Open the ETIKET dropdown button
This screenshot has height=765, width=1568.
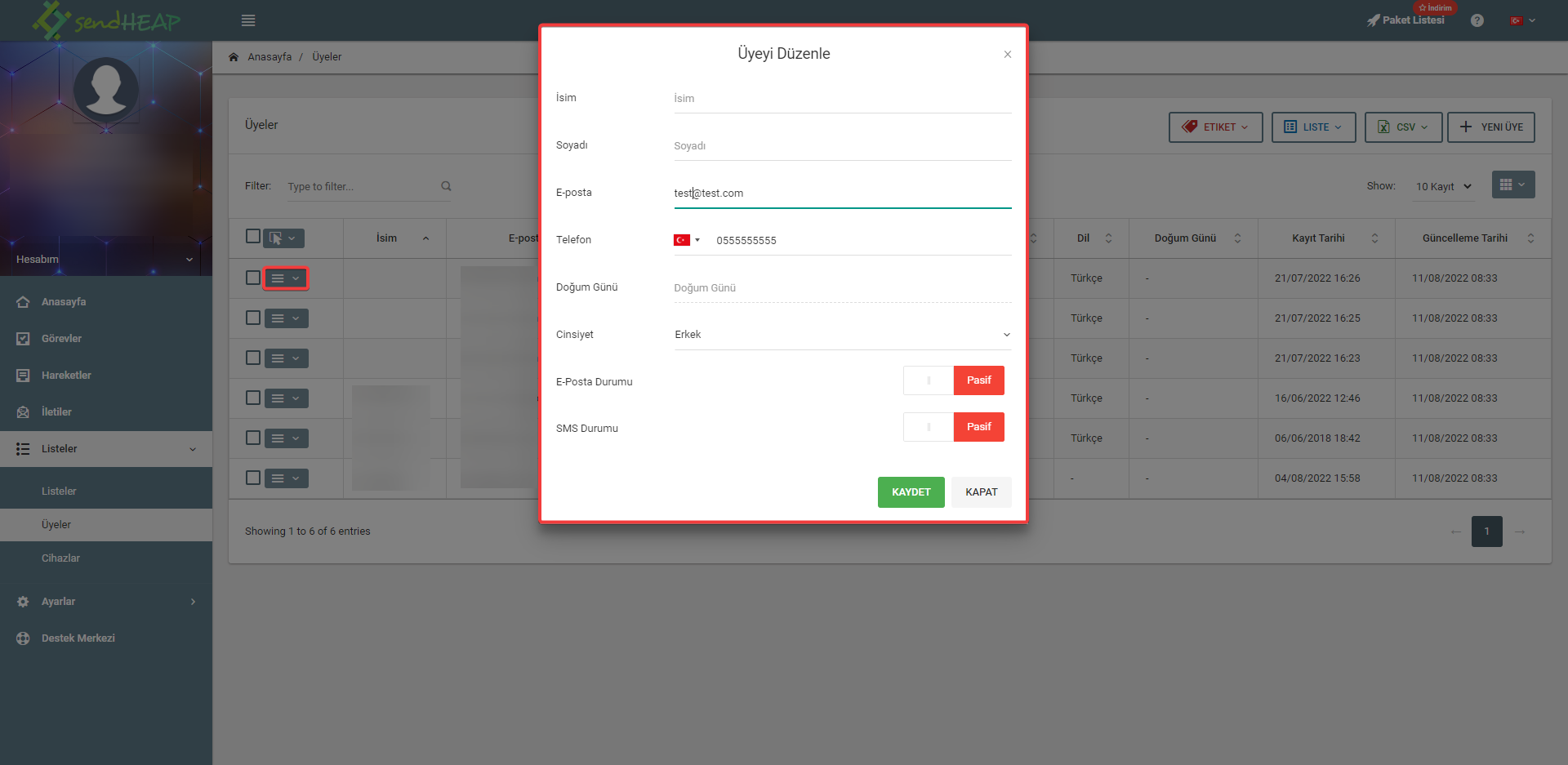[1215, 127]
